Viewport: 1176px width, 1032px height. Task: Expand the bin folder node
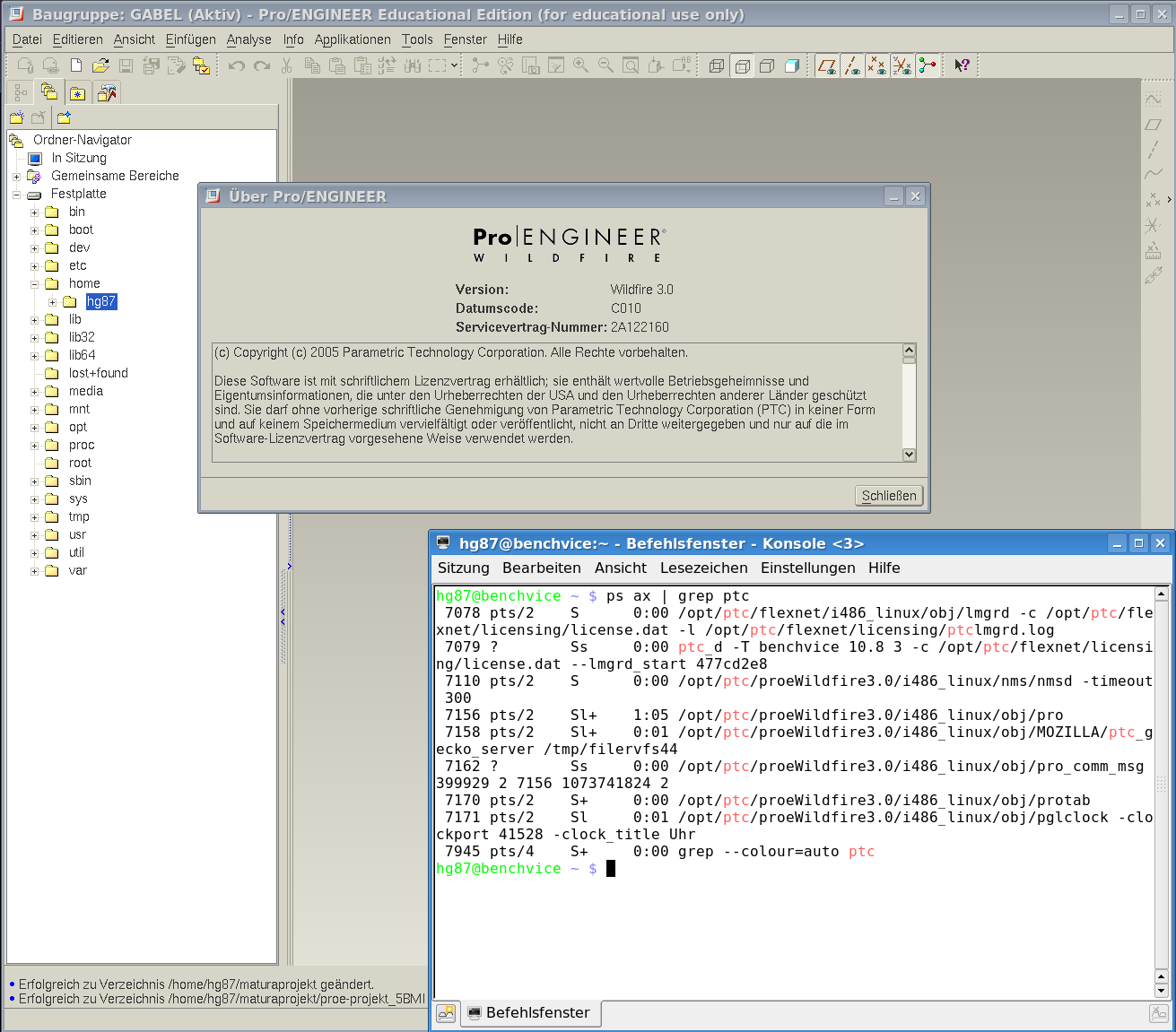[34, 212]
